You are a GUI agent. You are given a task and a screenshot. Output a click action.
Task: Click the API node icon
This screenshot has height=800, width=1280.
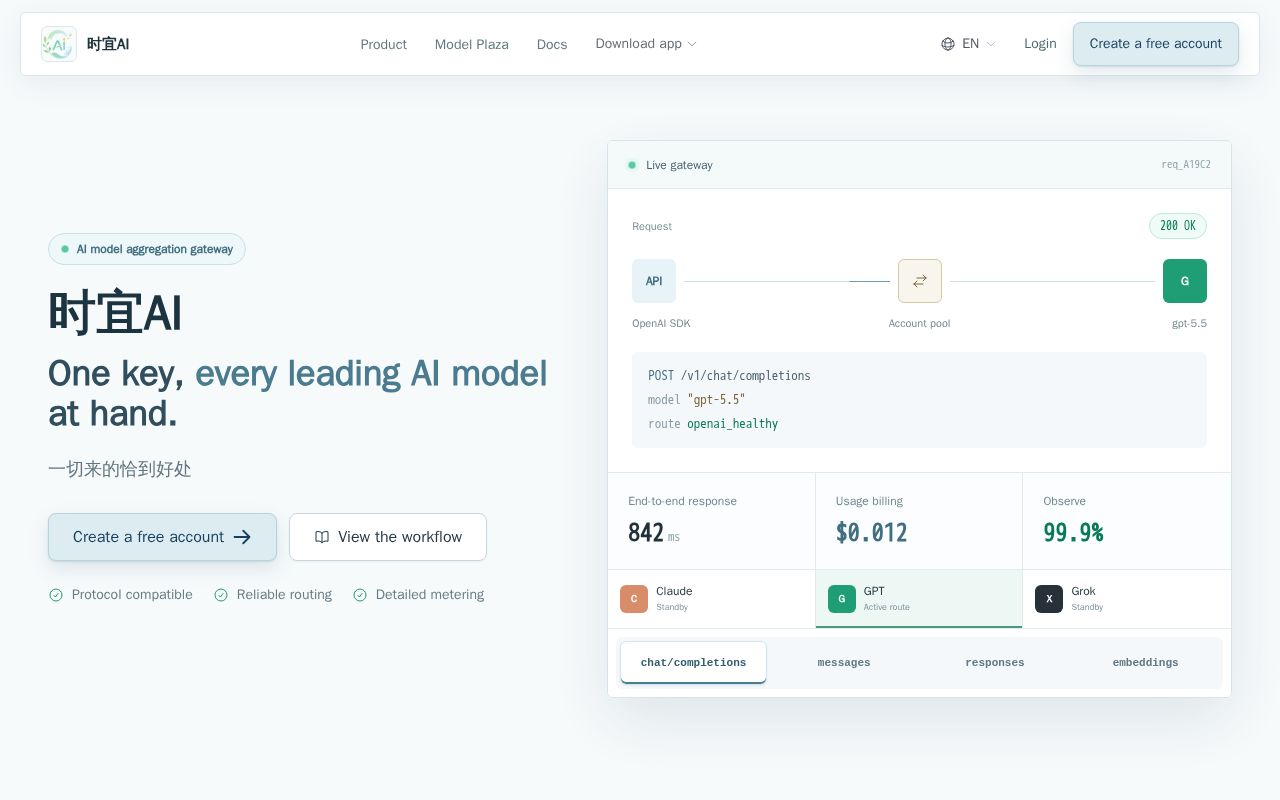(x=654, y=281)
